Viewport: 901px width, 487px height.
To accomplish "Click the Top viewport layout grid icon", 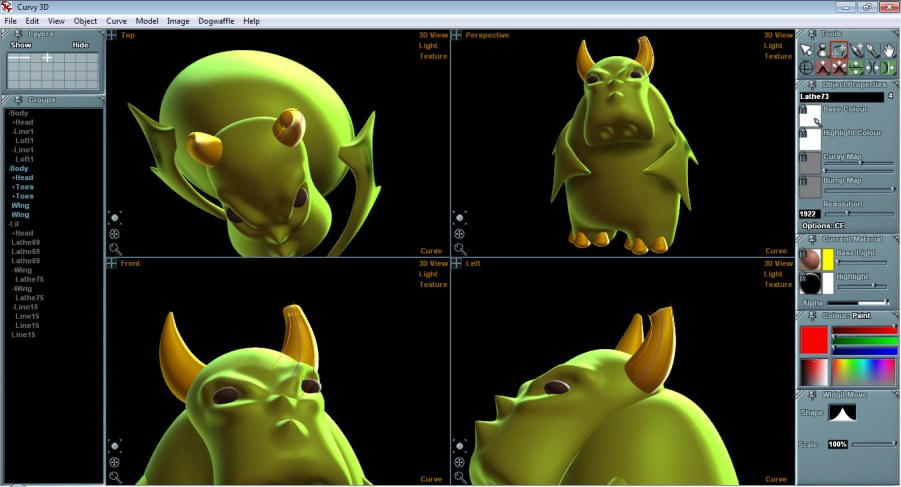I will (x=111, y=35).
